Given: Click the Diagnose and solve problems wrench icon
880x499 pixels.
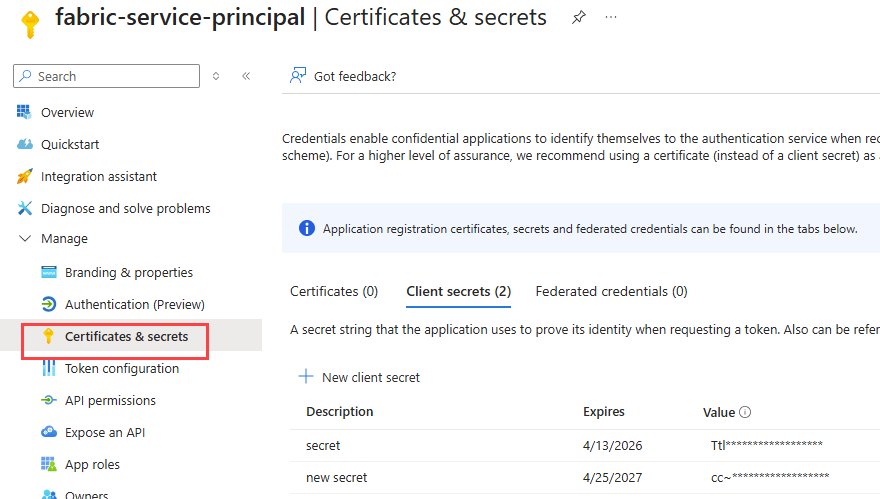Looking at the screenshot, I should point(25,208).
